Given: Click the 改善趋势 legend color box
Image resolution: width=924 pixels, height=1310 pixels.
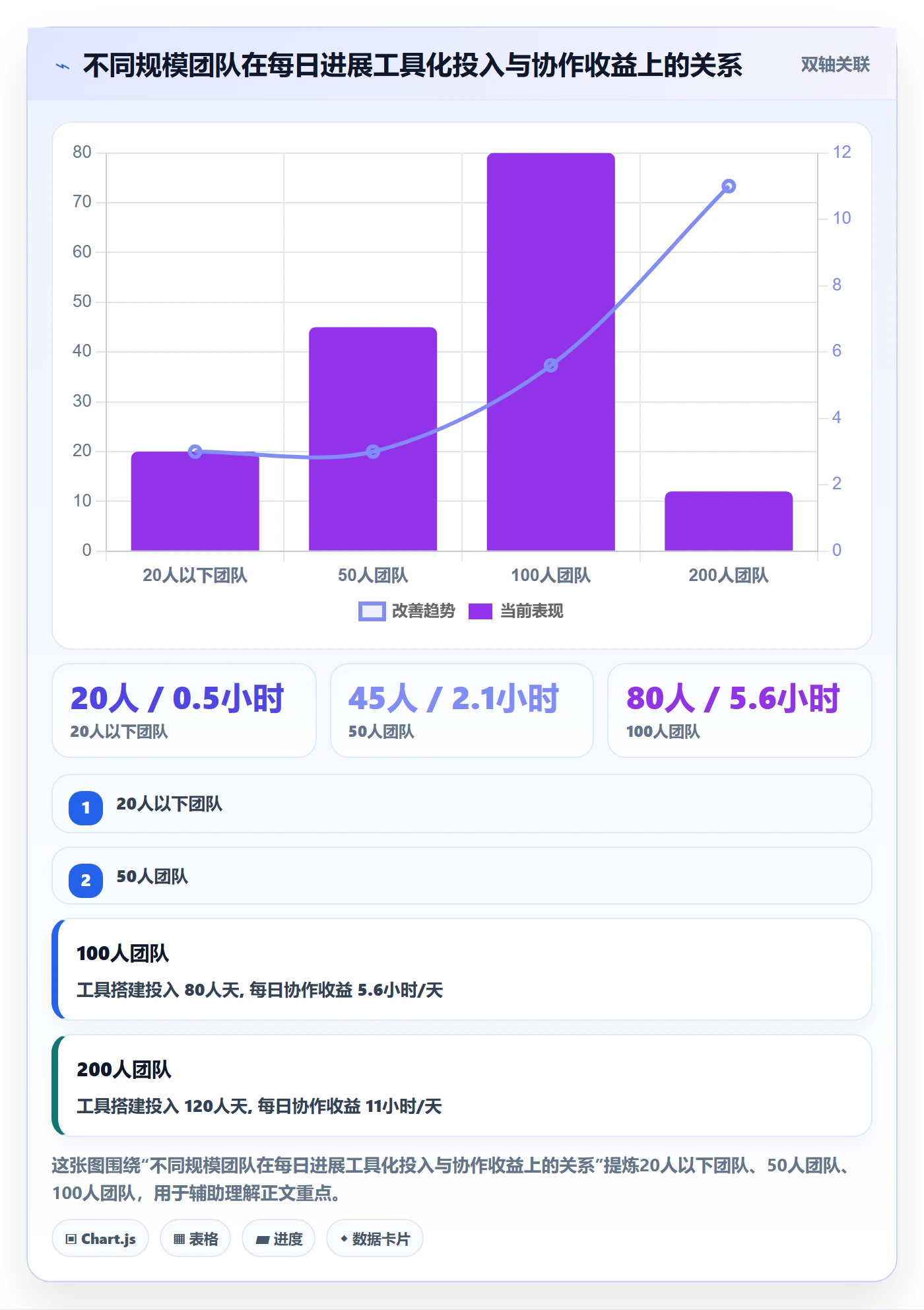Looking at the screenshot, I should (x=372, y=611).
